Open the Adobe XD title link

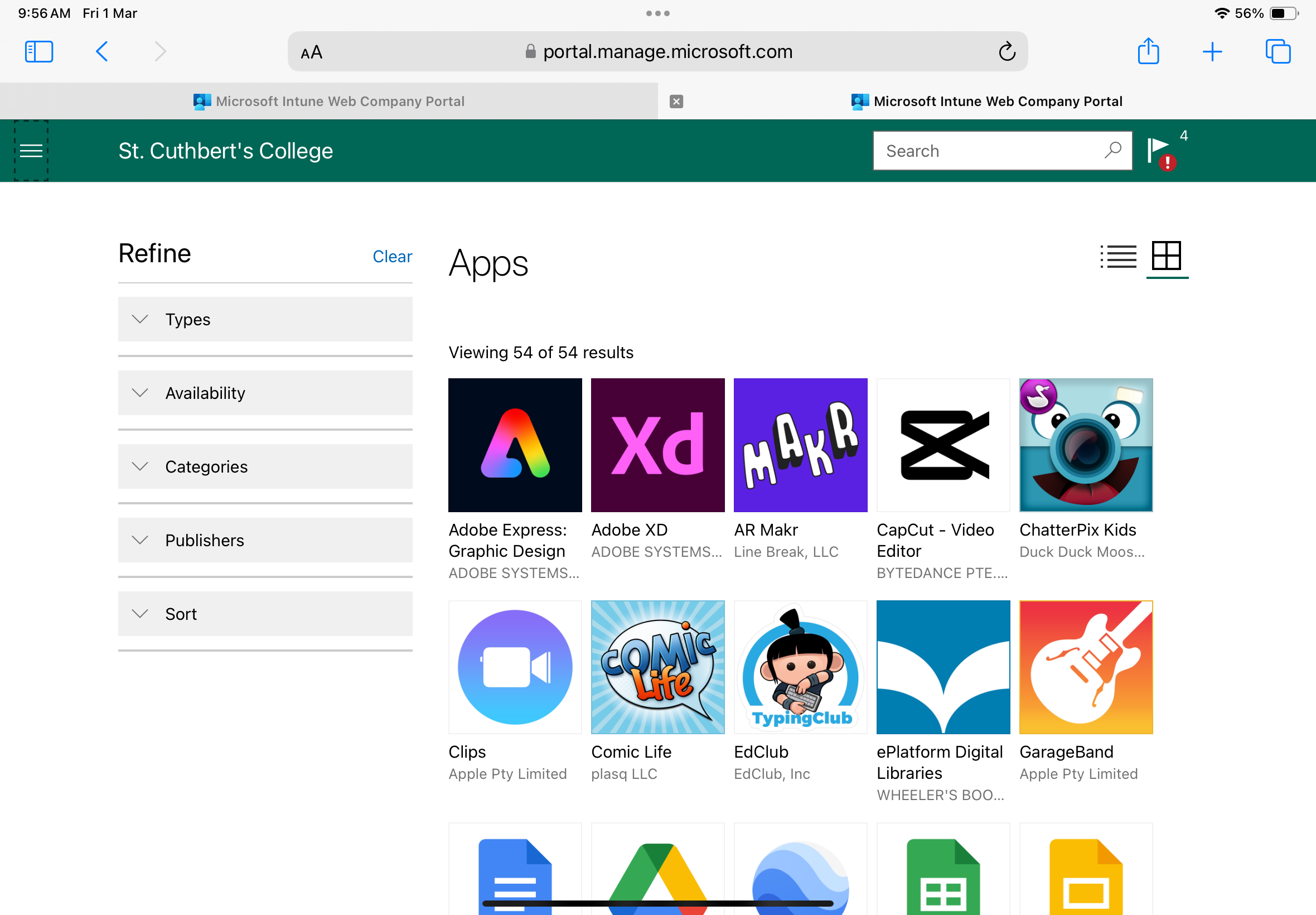[x=629, y=529]
